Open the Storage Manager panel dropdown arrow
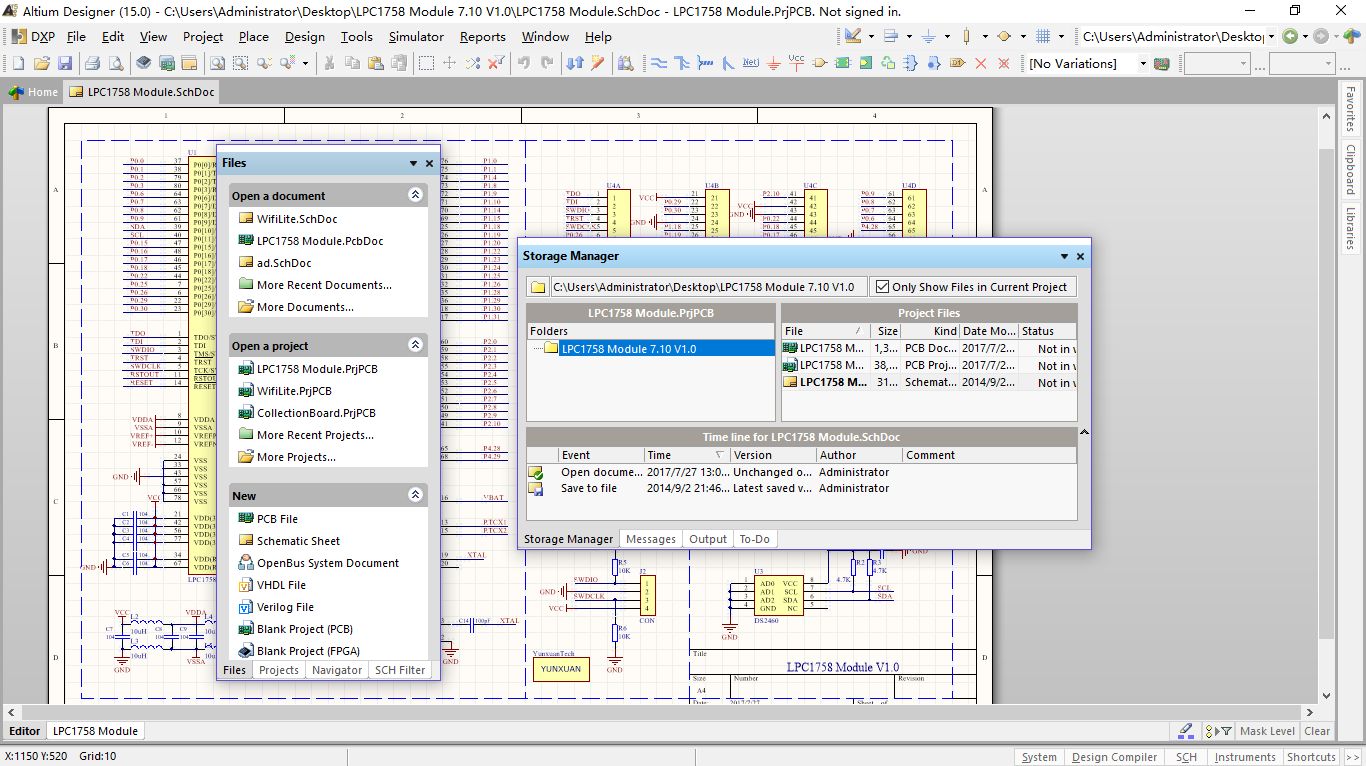 click(x=1064, y=256)
